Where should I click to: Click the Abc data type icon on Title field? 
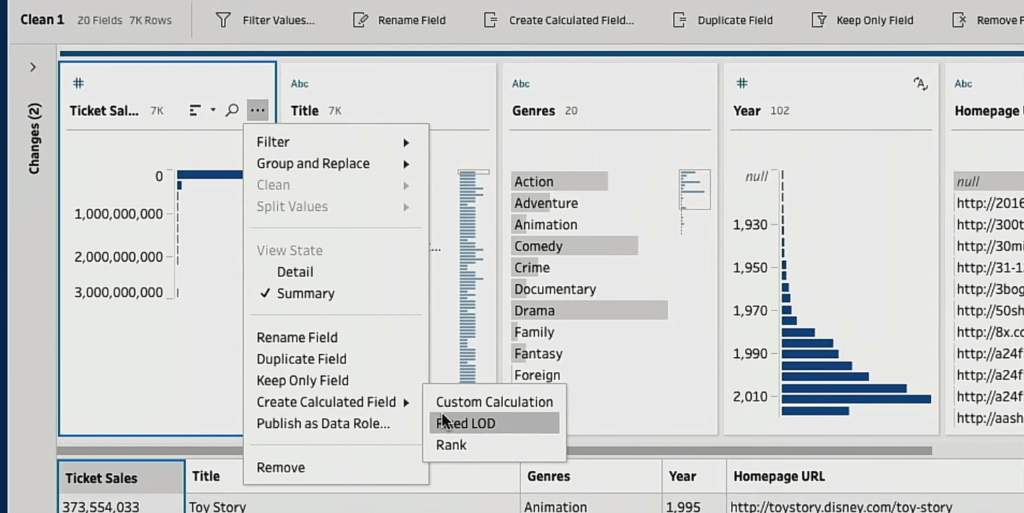pyautogui.click(x=300, y=84)
